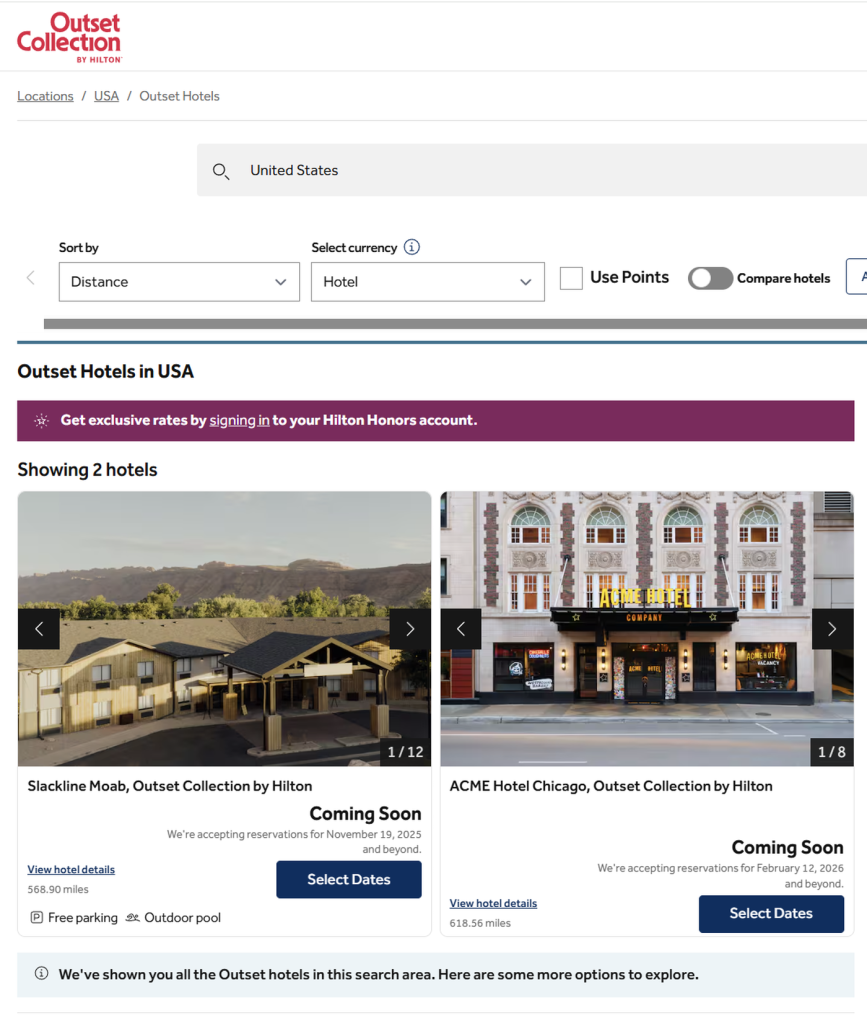Screen dimensions: 867x1024
Task: Expand the Select currency dropdown
Action: point(427,282)
